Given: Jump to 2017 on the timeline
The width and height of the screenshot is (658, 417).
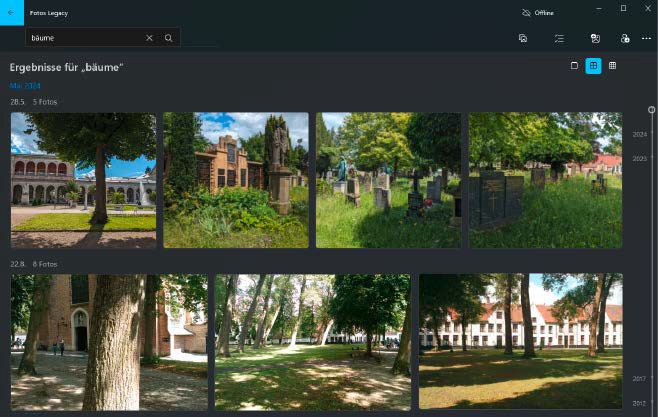Looking at the screenshot, I should [x=640, y=378].
